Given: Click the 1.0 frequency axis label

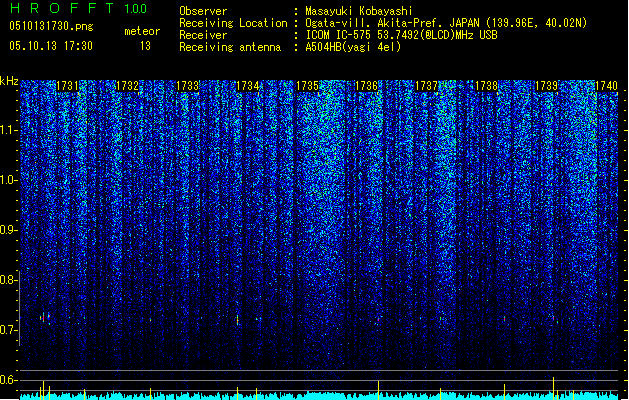Looking at the screenshot, I should (8, 180).
